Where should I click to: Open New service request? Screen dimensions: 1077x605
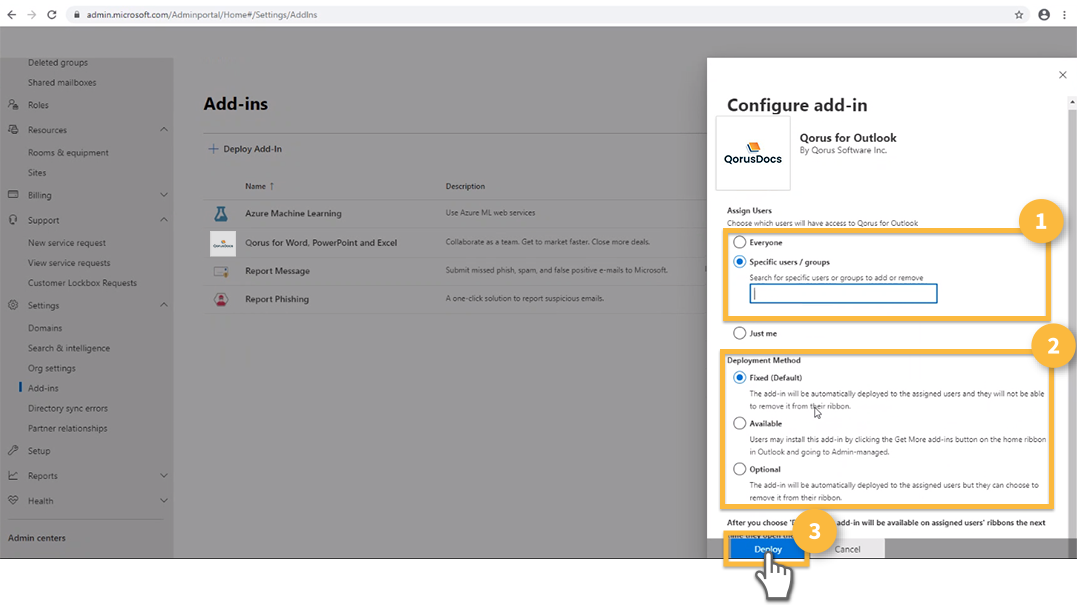[x=67, y=243]
